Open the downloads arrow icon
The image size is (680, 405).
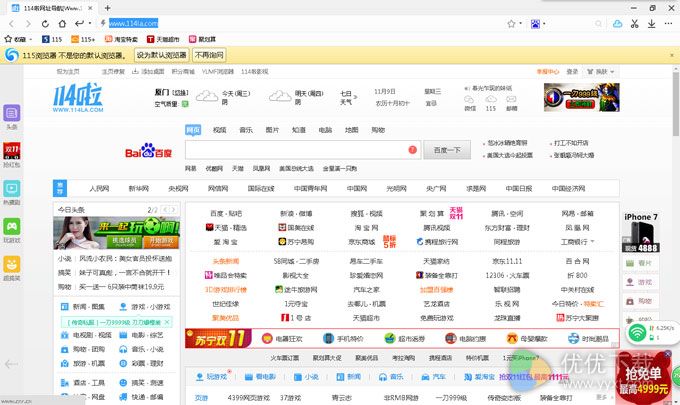(x=651, y=24)
